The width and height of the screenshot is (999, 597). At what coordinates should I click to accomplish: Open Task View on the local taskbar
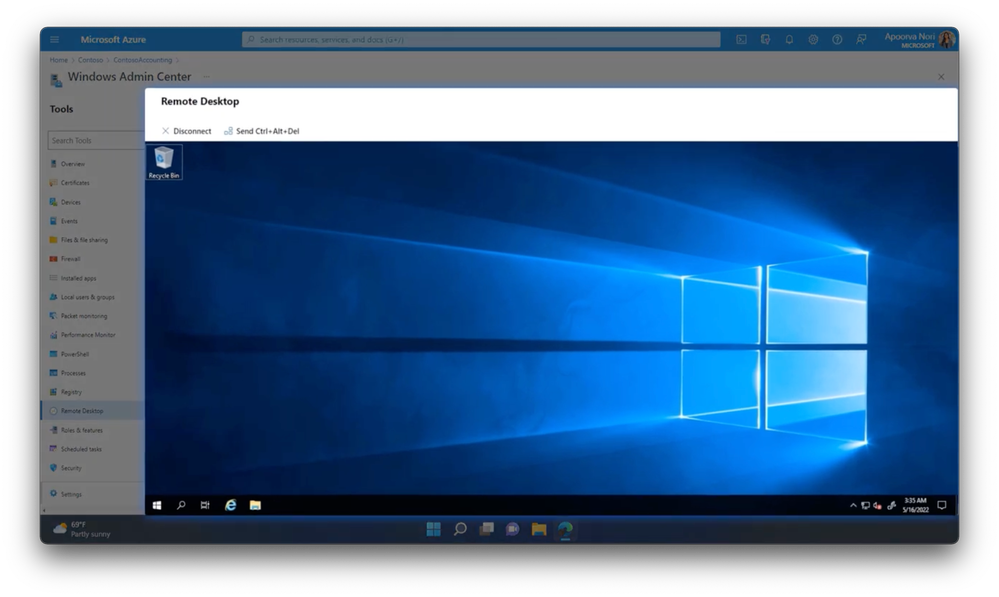487,529
